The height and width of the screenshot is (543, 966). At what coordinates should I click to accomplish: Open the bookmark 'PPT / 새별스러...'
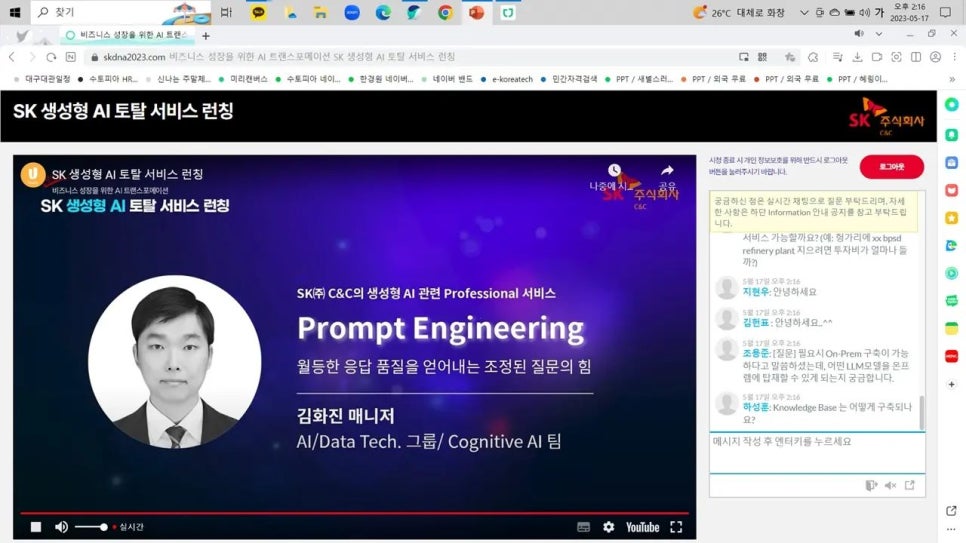(x=639, y=79)
